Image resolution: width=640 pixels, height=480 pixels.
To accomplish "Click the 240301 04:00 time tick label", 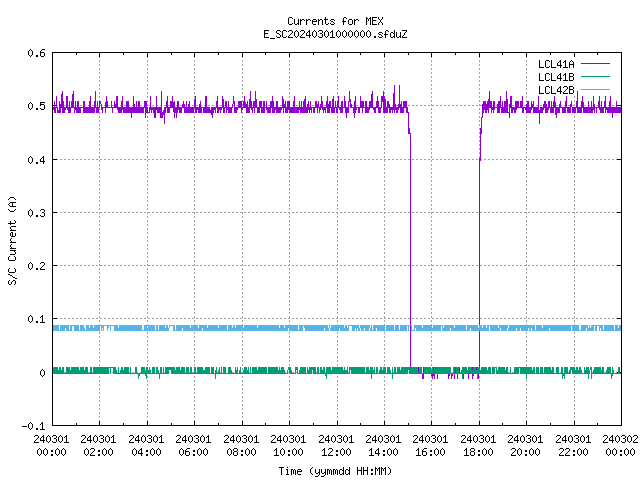I will 146,446.
